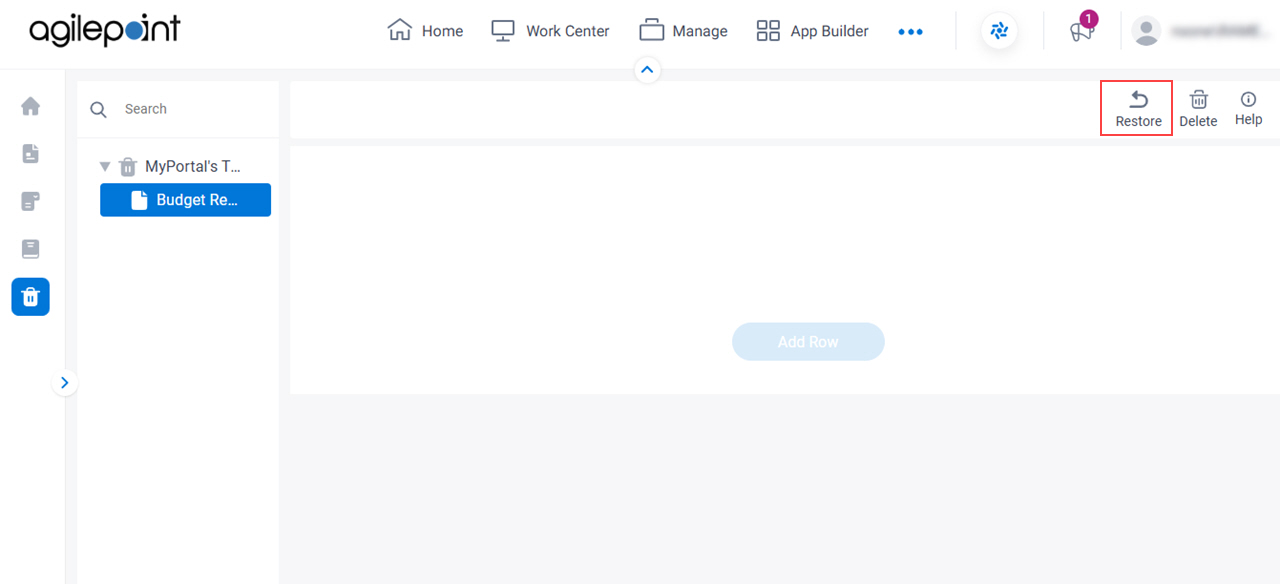The height and width of the screenshot is (584, 1280).
Task: Click the Delete trash button
Action: tap(1198, 109)
